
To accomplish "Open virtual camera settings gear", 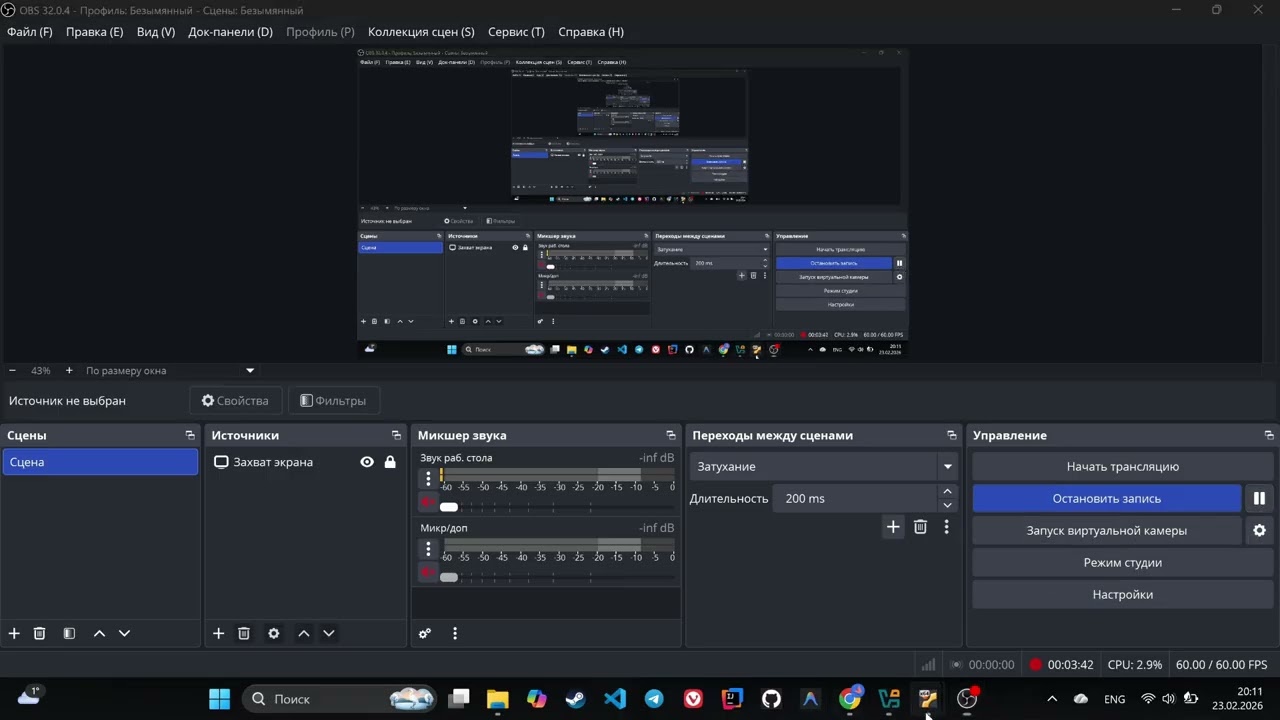I will [x=1259, y=530].
